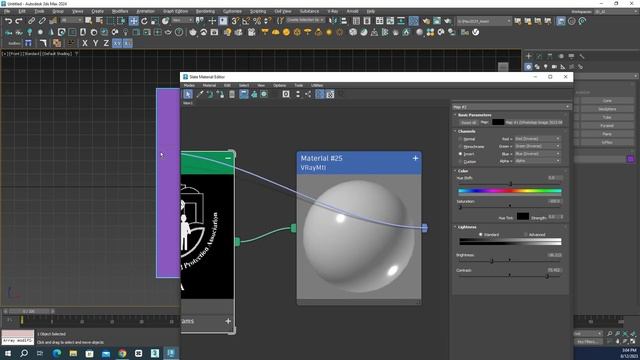Open the Modes menu in Slate editor
The image size is (640, 360).
point(189,85)
